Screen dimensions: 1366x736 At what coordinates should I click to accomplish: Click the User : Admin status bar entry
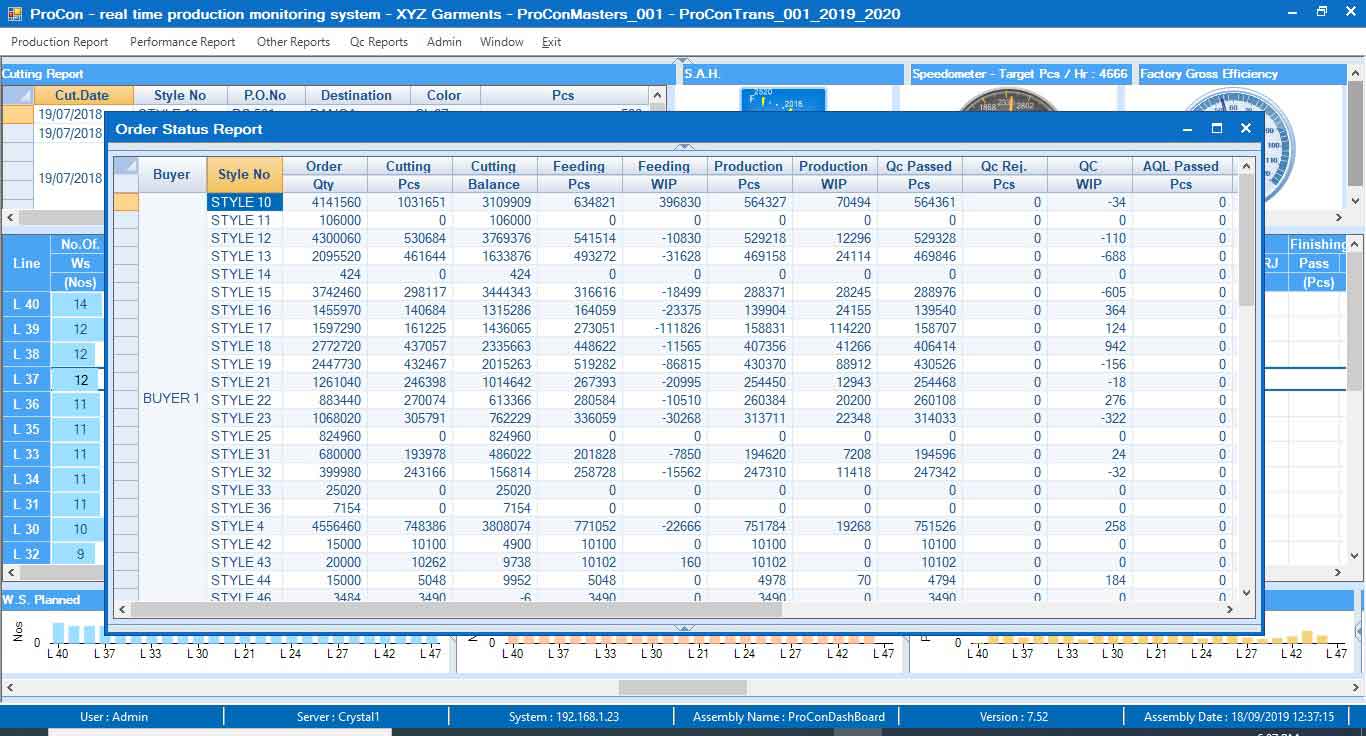coord(114,716)
